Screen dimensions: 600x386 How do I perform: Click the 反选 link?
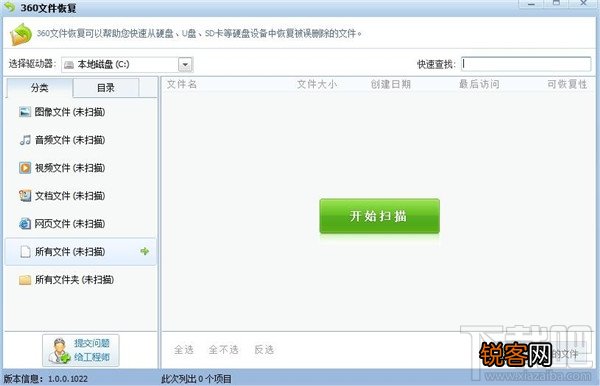click(x=264, y=350)
